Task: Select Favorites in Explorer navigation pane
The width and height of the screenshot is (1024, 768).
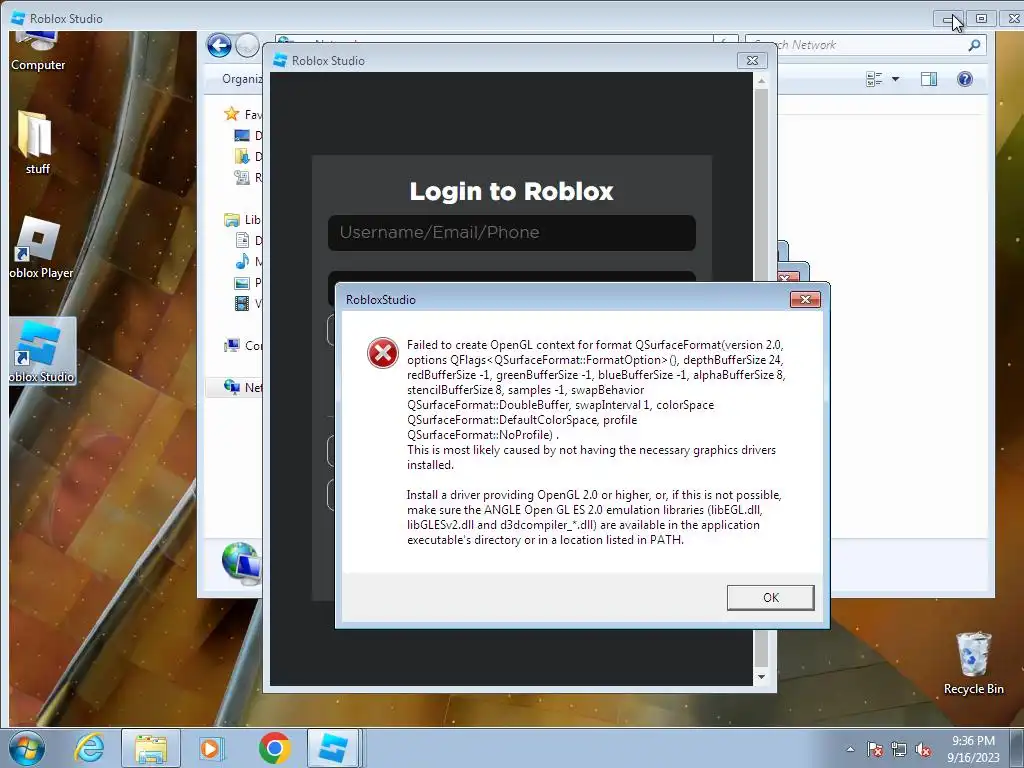Action: pos(242,114)
